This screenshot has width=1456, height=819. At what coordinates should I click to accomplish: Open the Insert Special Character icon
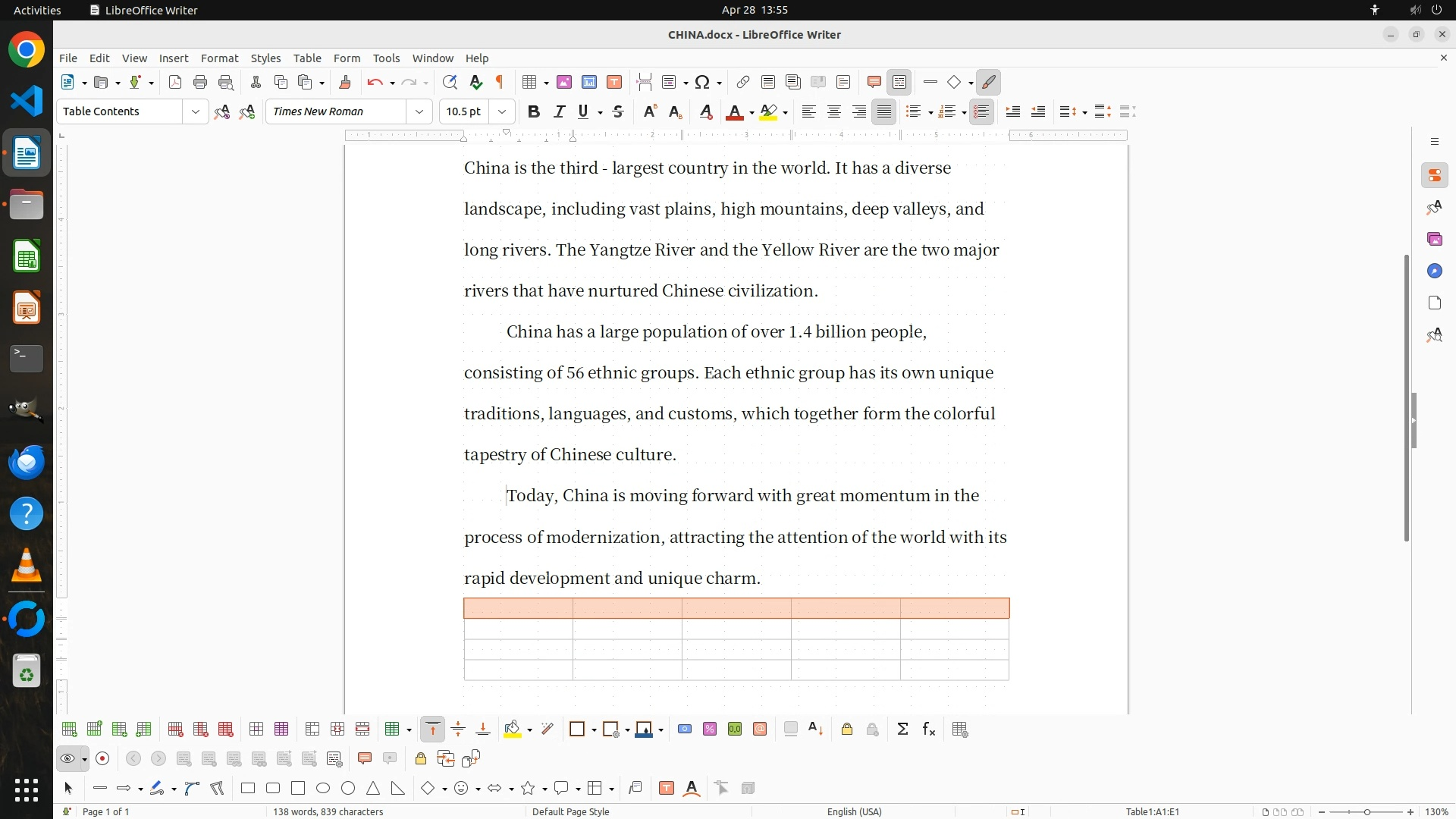point(702,82)
